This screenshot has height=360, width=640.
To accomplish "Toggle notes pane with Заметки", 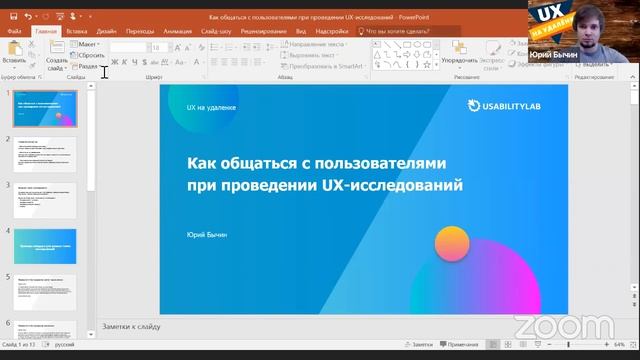I will pos(419,344).
